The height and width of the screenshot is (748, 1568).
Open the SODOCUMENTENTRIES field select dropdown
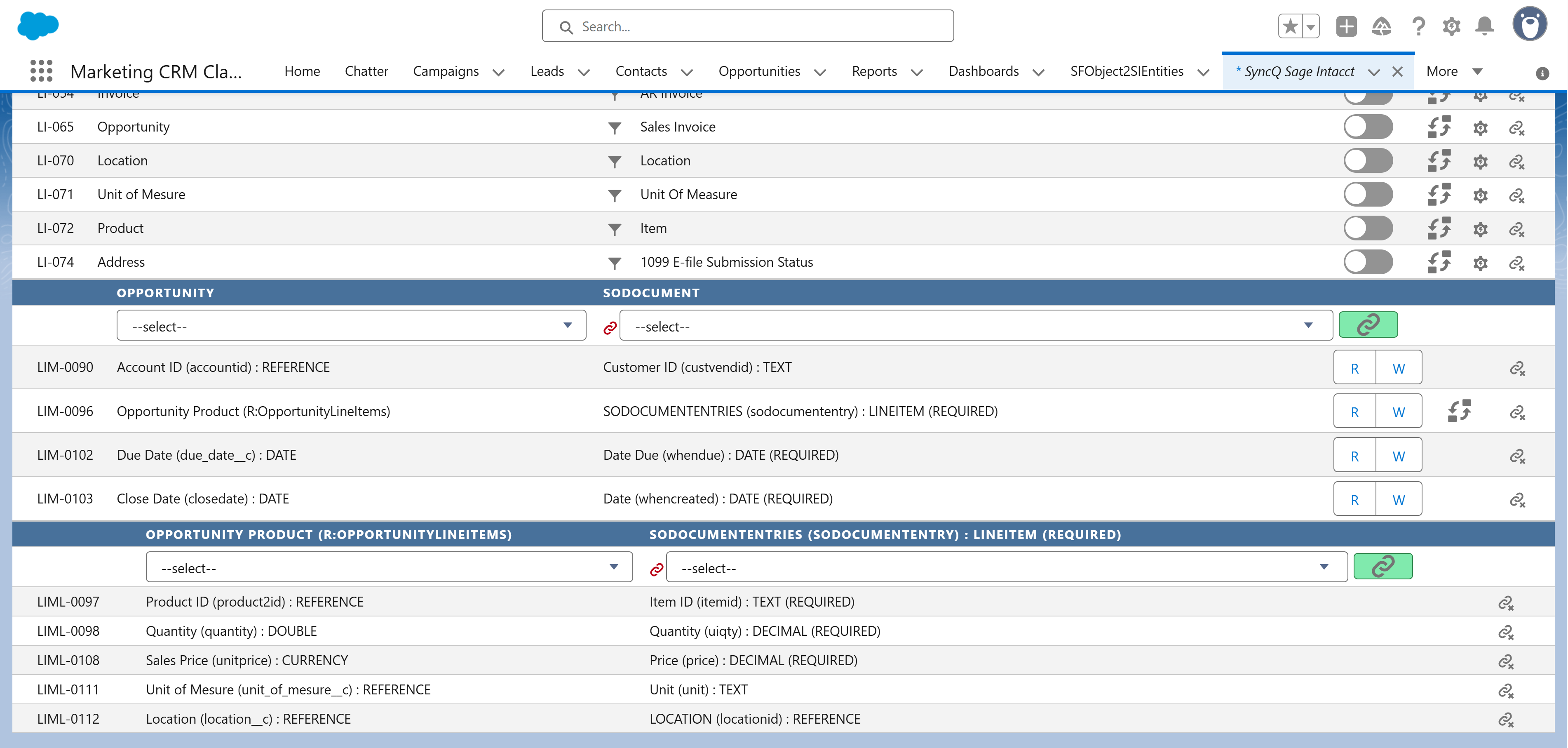[x=1007, y=567]
